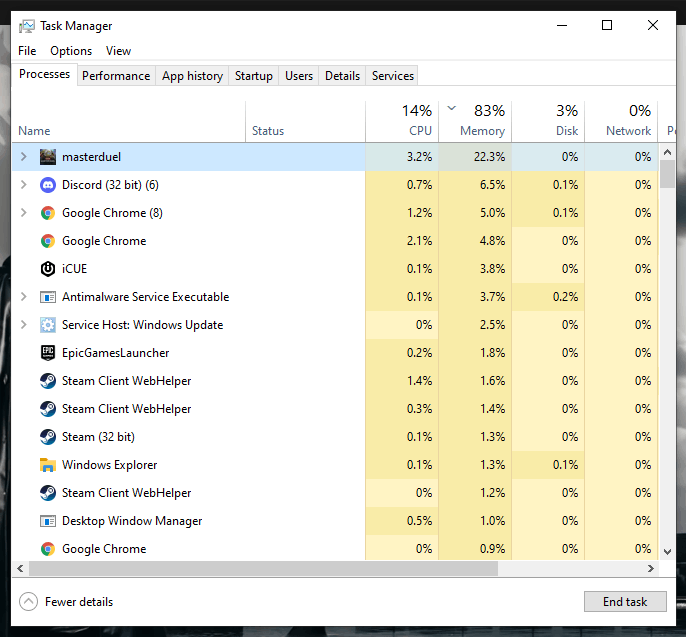Sort by the Disk column header
Screen dimensions: 686x637
coord(548,122)
